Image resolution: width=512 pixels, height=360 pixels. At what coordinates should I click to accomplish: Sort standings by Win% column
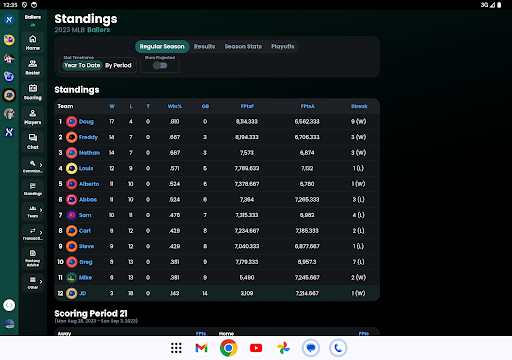pos(175,106)
